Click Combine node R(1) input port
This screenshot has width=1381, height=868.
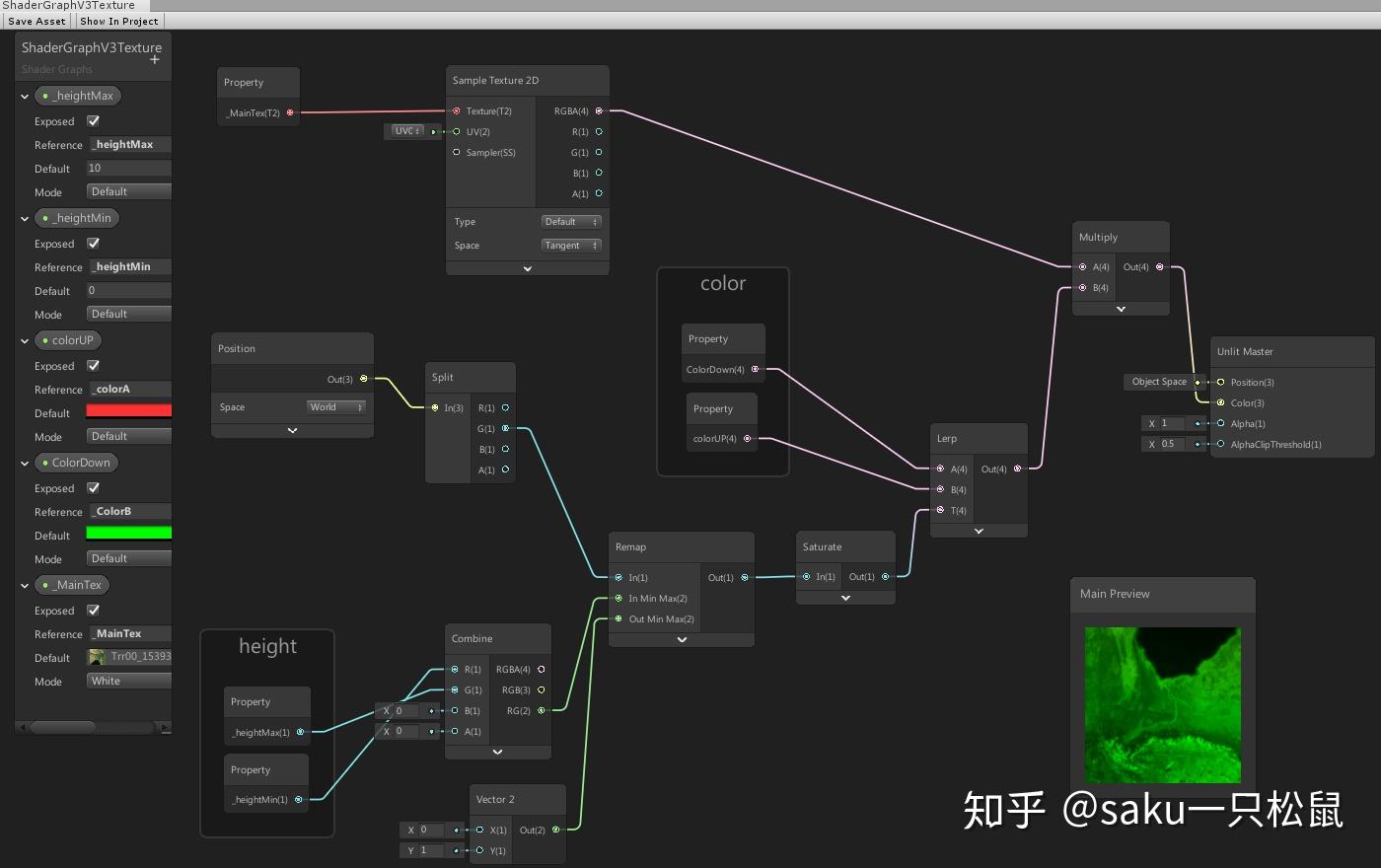pyautogui.click(x=455, y=670)
